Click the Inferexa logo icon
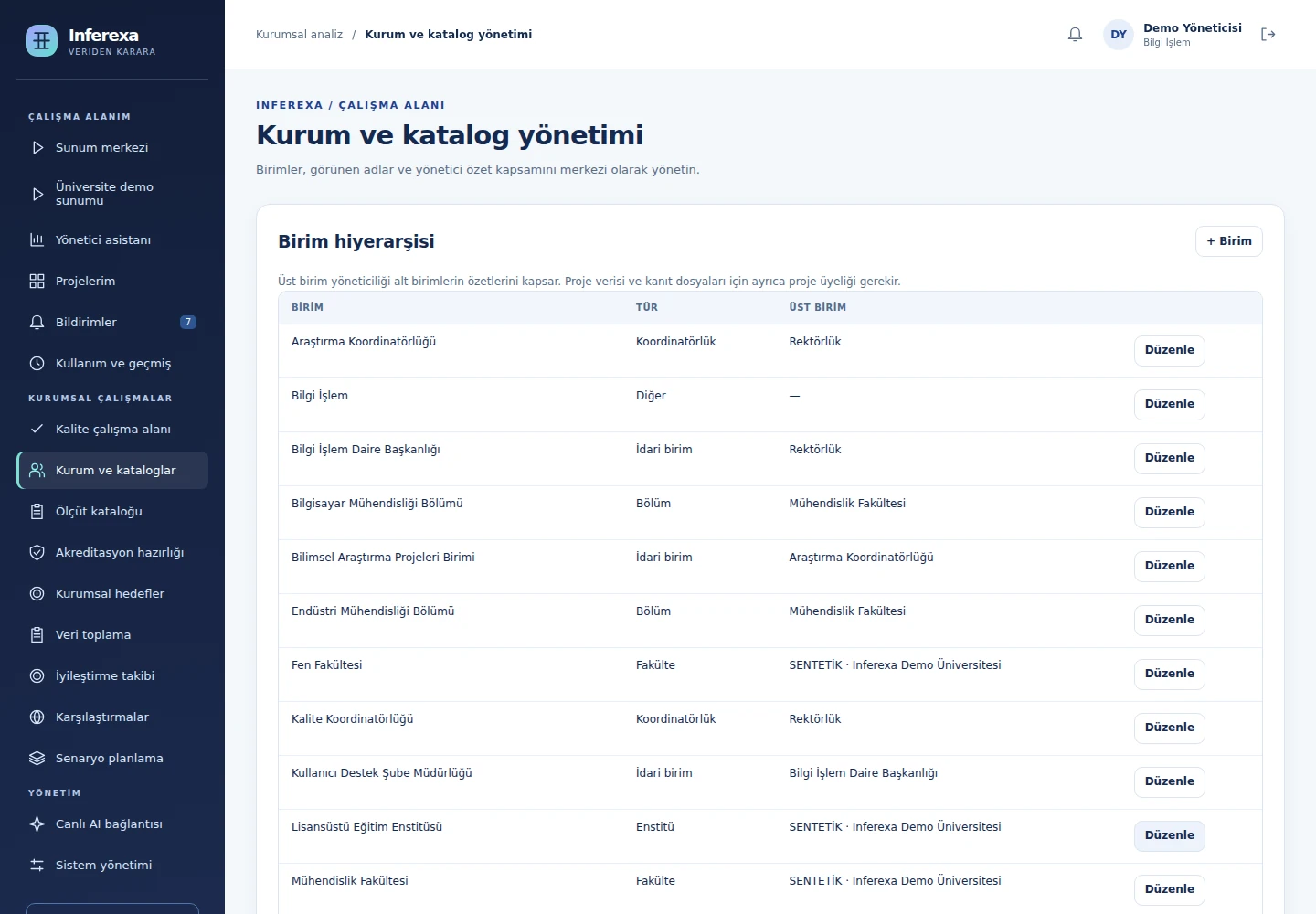This screenshot has height=914, width=1316. (x=41, y=40)
